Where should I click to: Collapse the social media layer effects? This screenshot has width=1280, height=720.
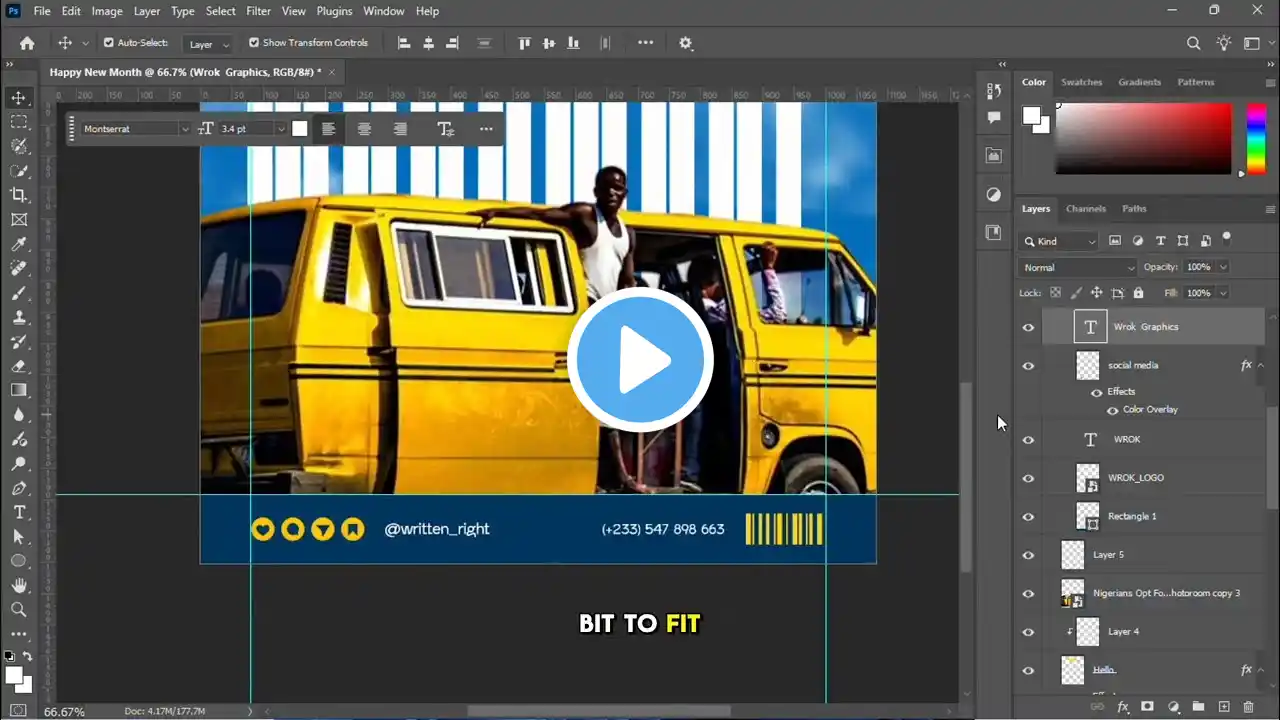(1261, 365)
